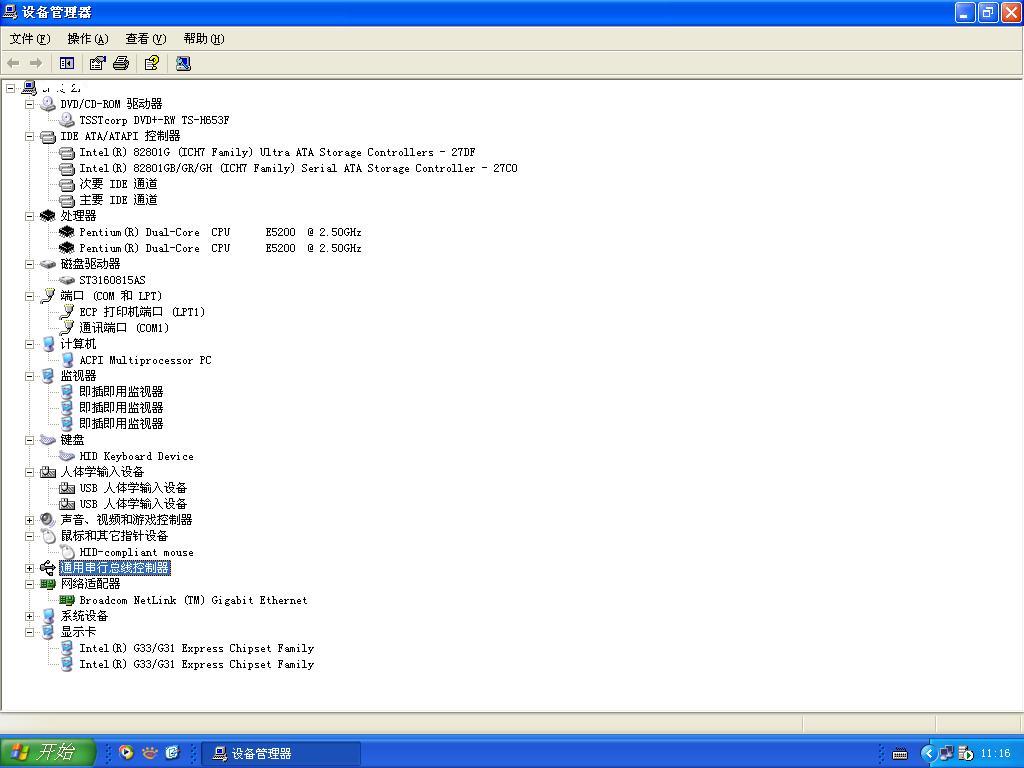
Task: Click the HID-compliant mouse icon
Action: coord(67,552)
